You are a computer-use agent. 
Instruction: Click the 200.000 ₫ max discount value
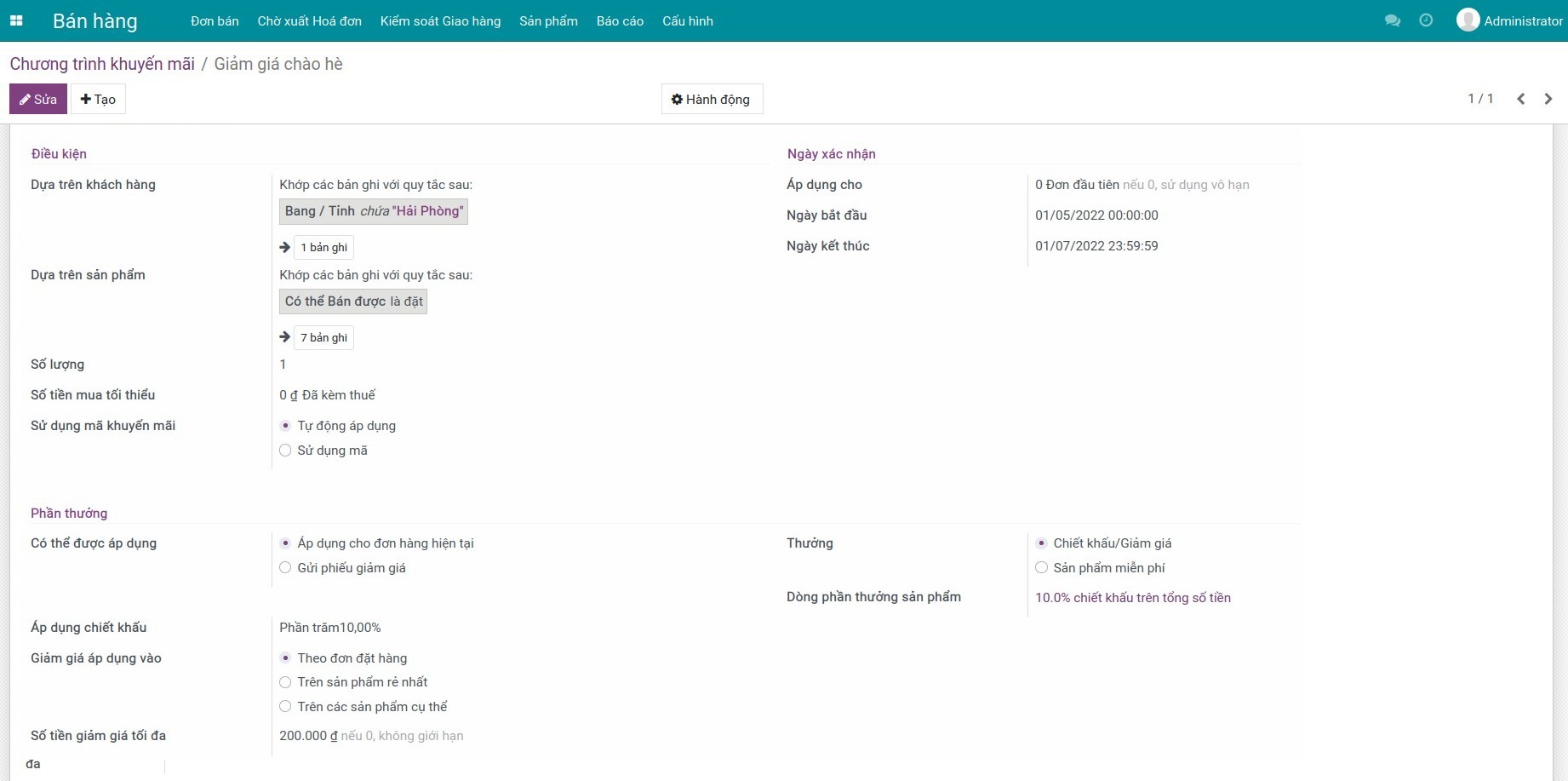[x=308, y=736]
